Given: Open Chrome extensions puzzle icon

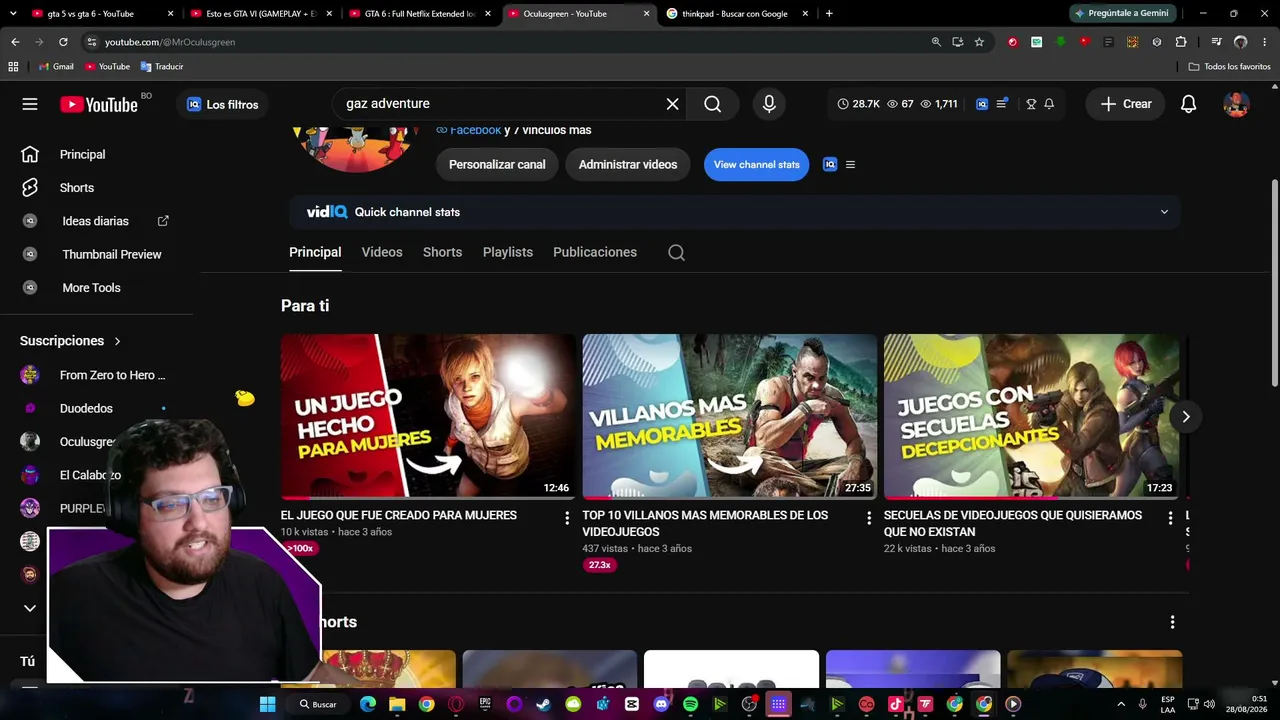Looking at the screenshot, I should tap(1181, 42).
